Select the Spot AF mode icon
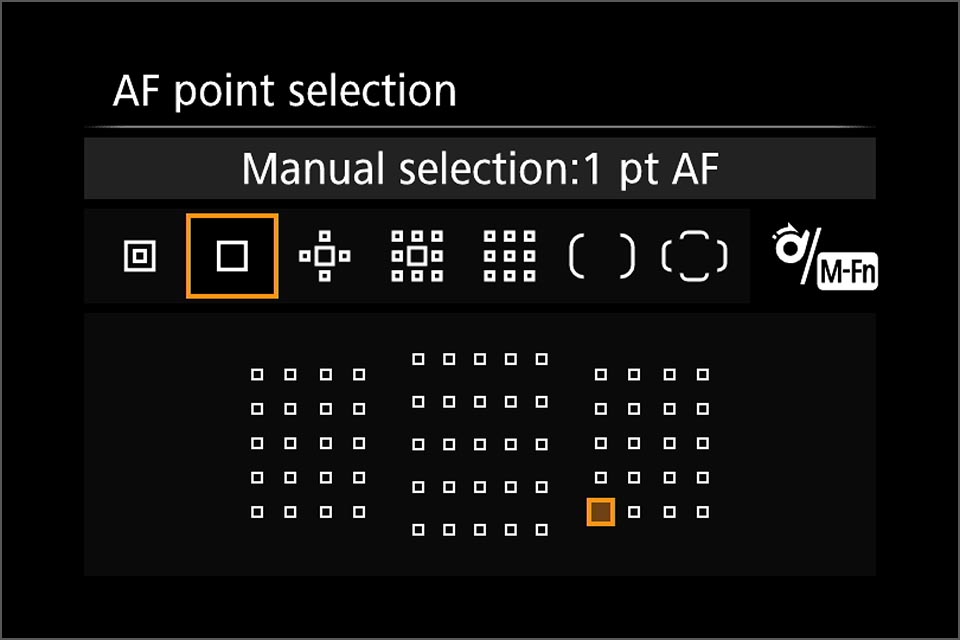 pos(139,256)
